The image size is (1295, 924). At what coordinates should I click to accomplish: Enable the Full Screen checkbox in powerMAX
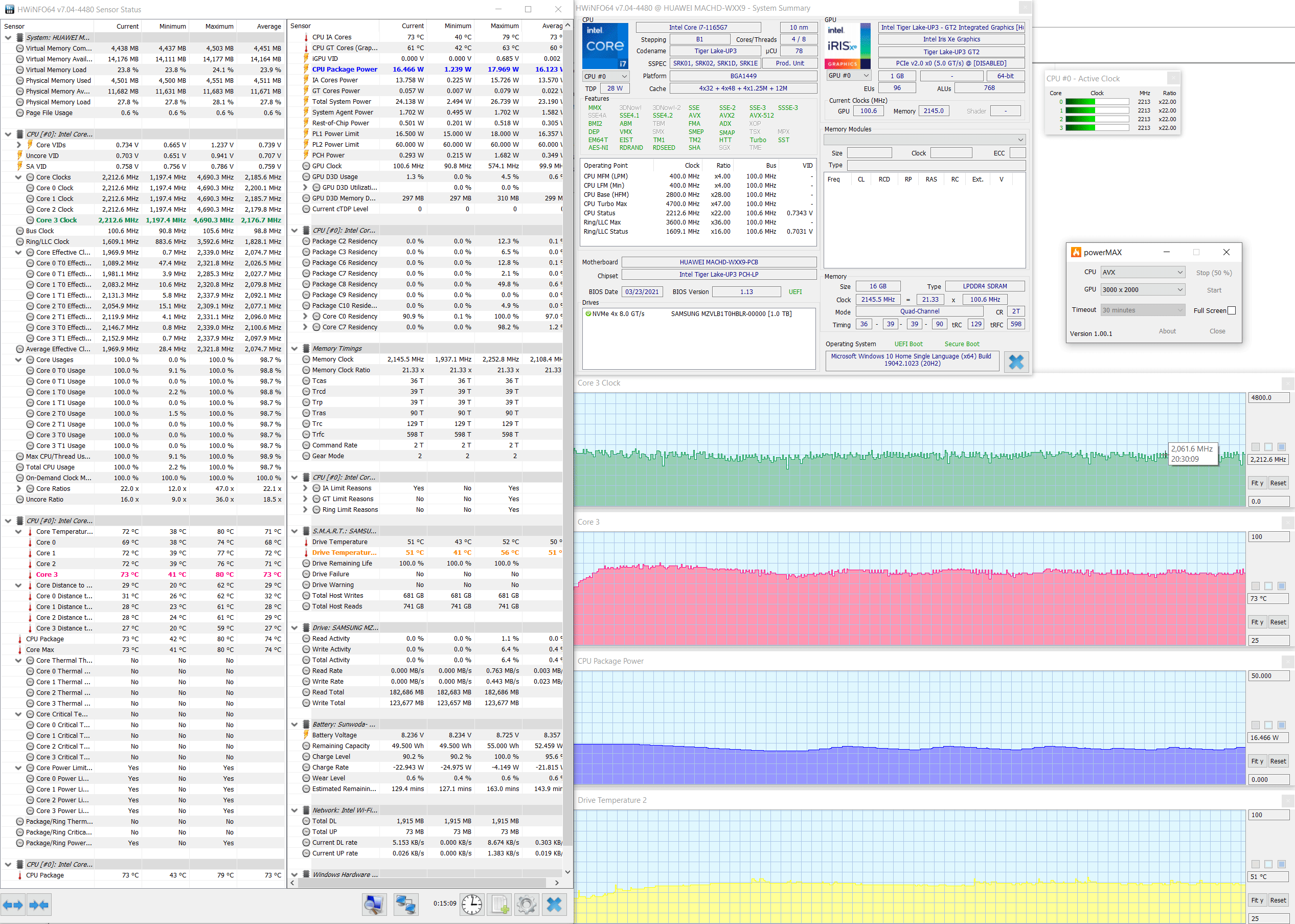(1231, 311)
